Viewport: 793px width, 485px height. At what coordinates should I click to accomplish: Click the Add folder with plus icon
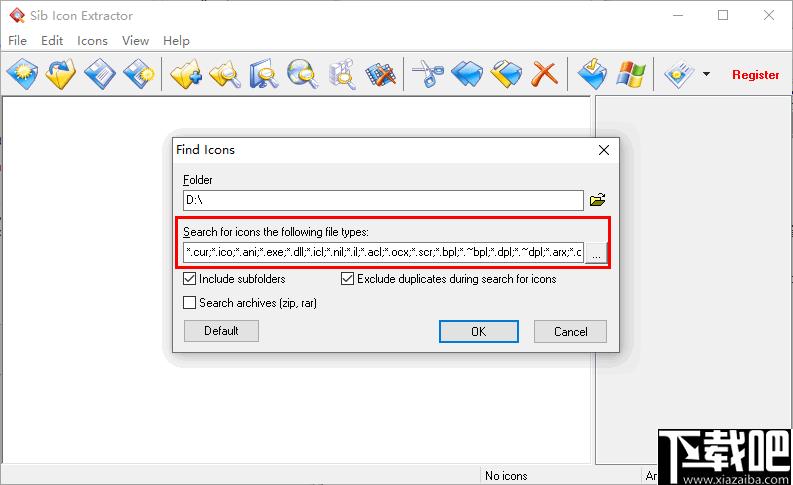point(186,74)
